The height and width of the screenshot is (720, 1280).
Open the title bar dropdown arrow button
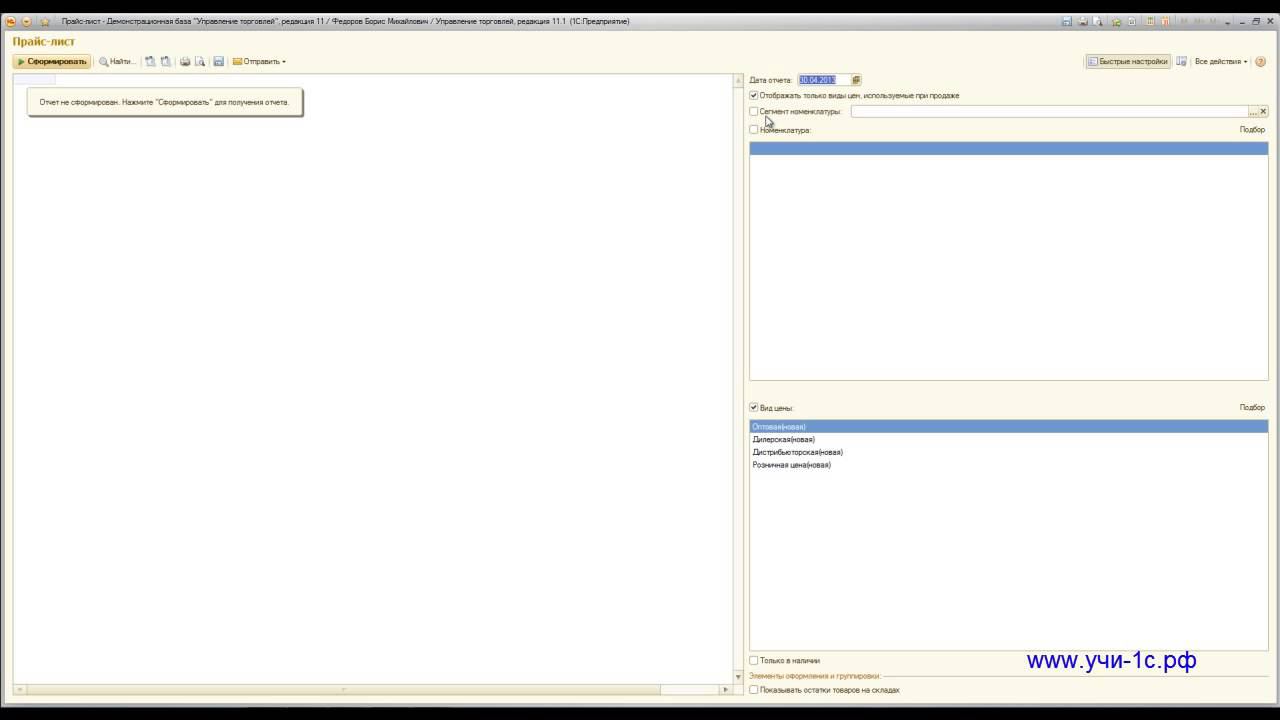point(27,21)
